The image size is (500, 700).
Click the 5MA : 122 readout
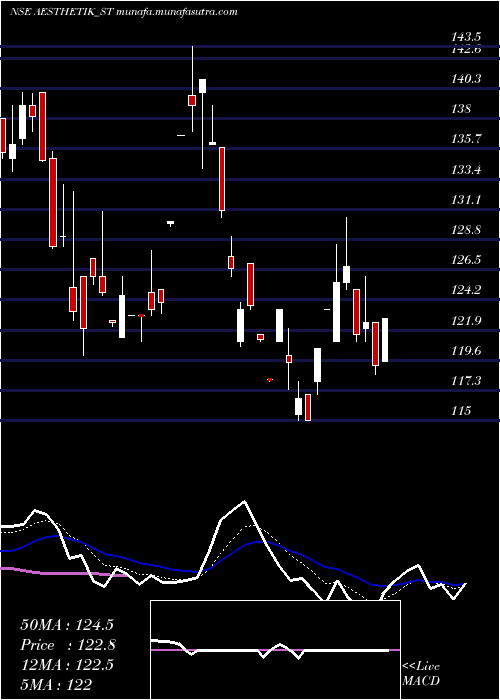(x=56, y=684)
